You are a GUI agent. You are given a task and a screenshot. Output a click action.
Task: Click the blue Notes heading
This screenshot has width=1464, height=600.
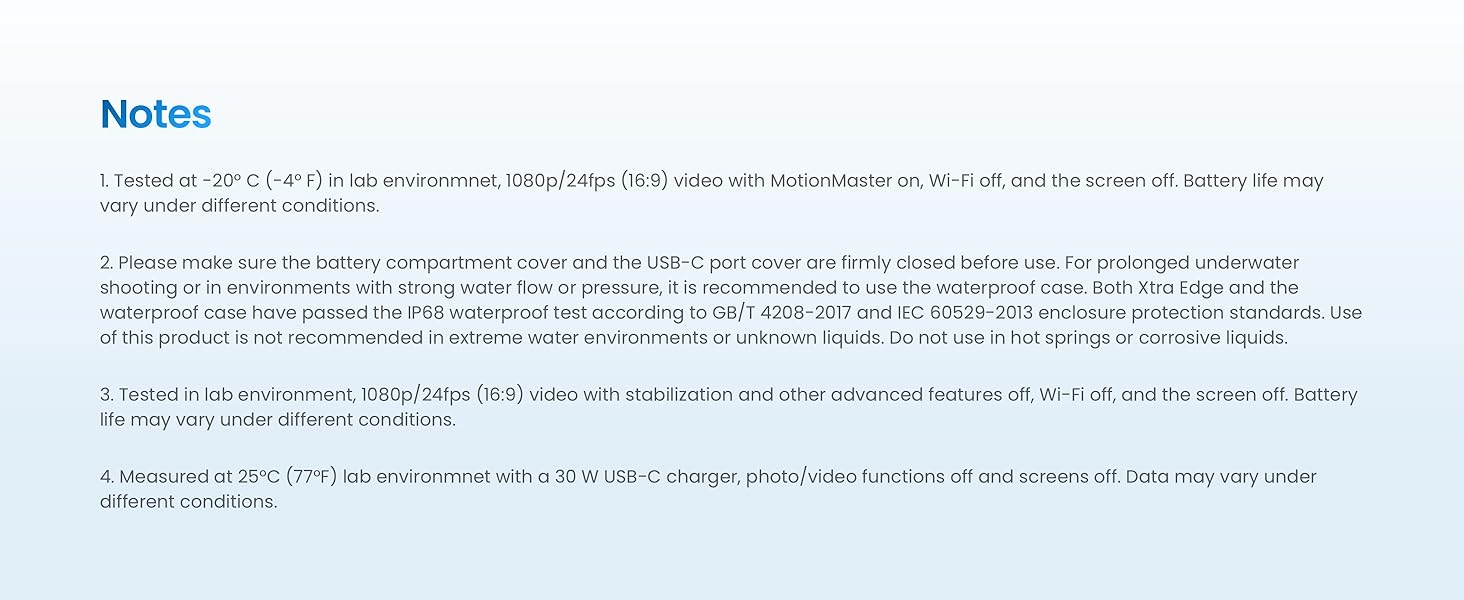click(155, 115)
